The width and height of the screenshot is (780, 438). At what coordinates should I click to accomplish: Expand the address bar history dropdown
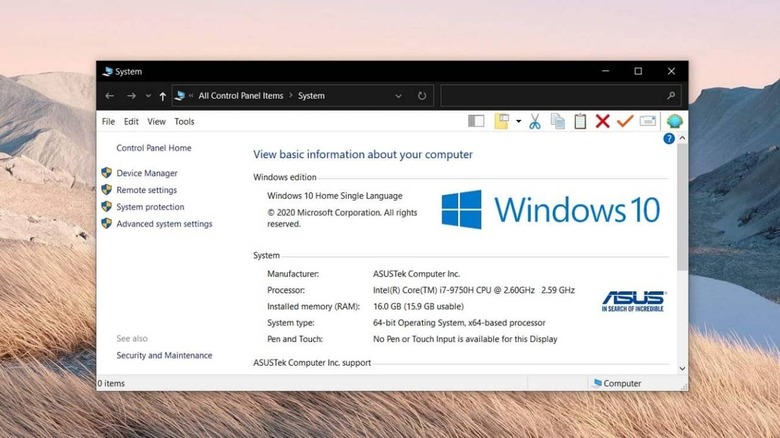(398, 96)
